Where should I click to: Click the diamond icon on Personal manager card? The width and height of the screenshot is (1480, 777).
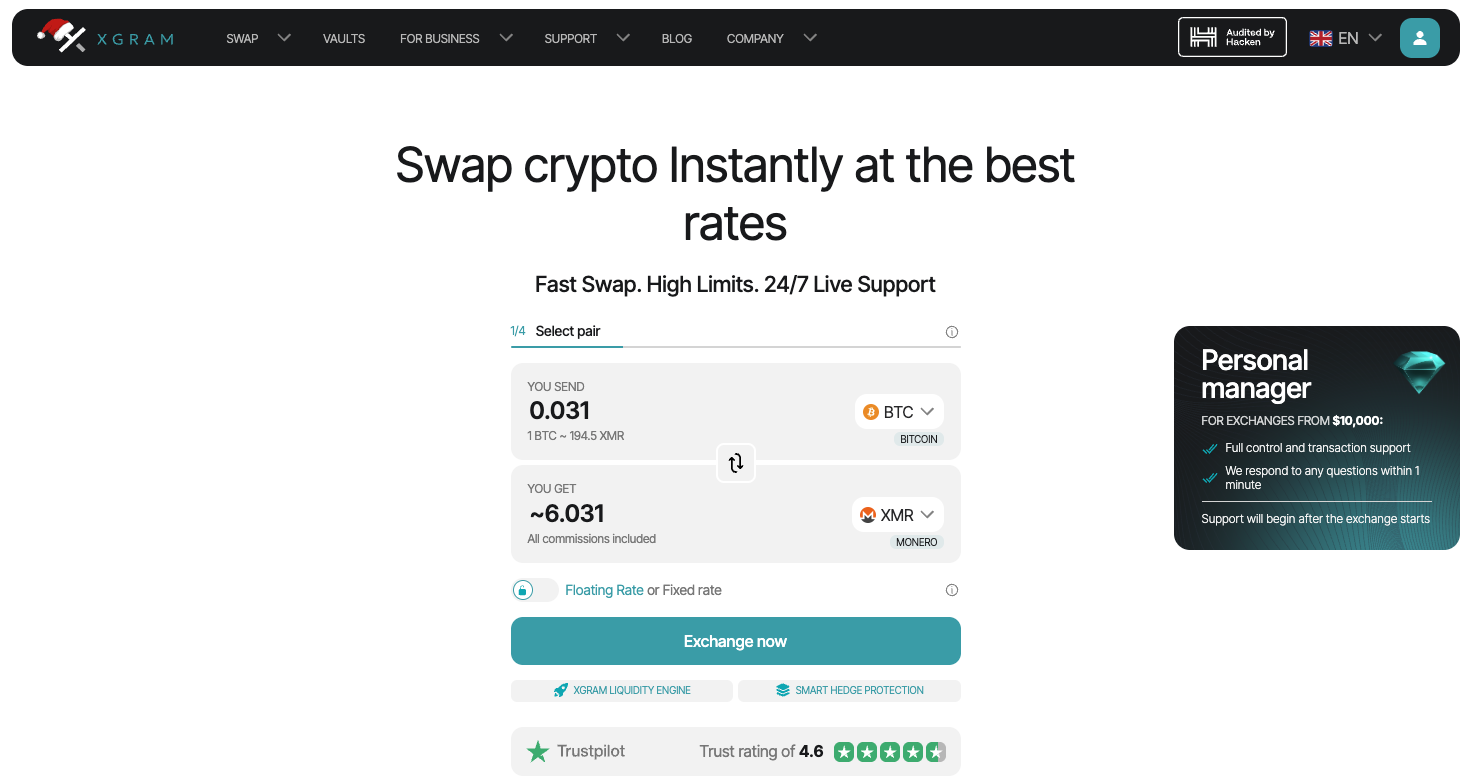pyautogui.click(x=1420, y=372)
